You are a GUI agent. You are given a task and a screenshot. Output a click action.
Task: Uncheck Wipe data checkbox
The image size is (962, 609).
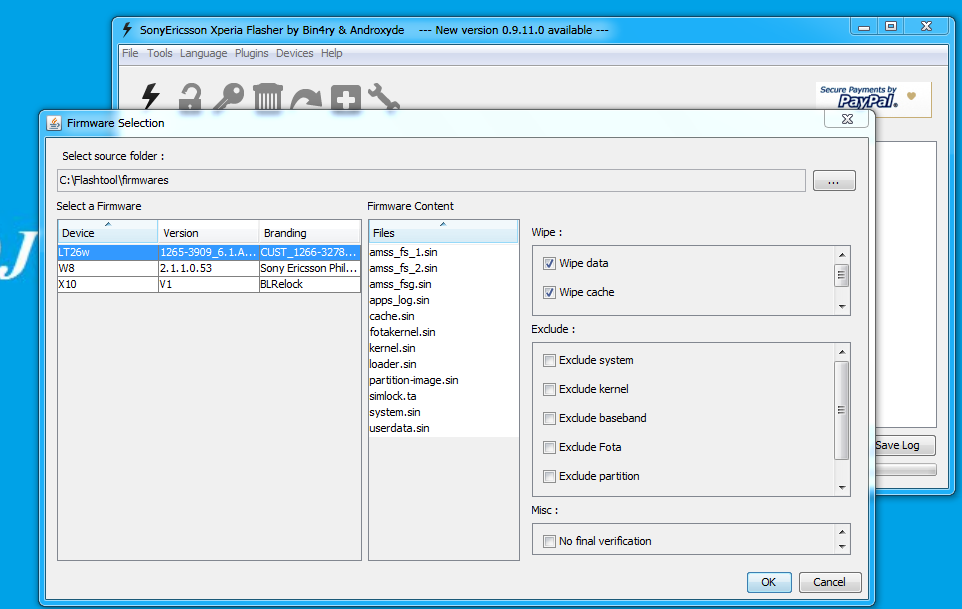pyautogui.click(x=549, y=264)
